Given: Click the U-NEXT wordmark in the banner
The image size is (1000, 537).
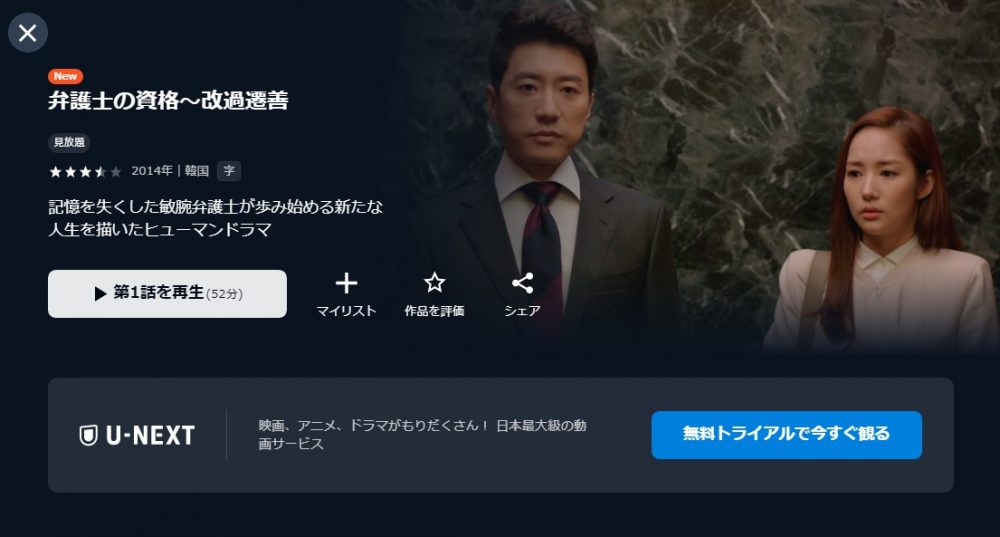Looking at the screenshot, I should coord(151,436).
